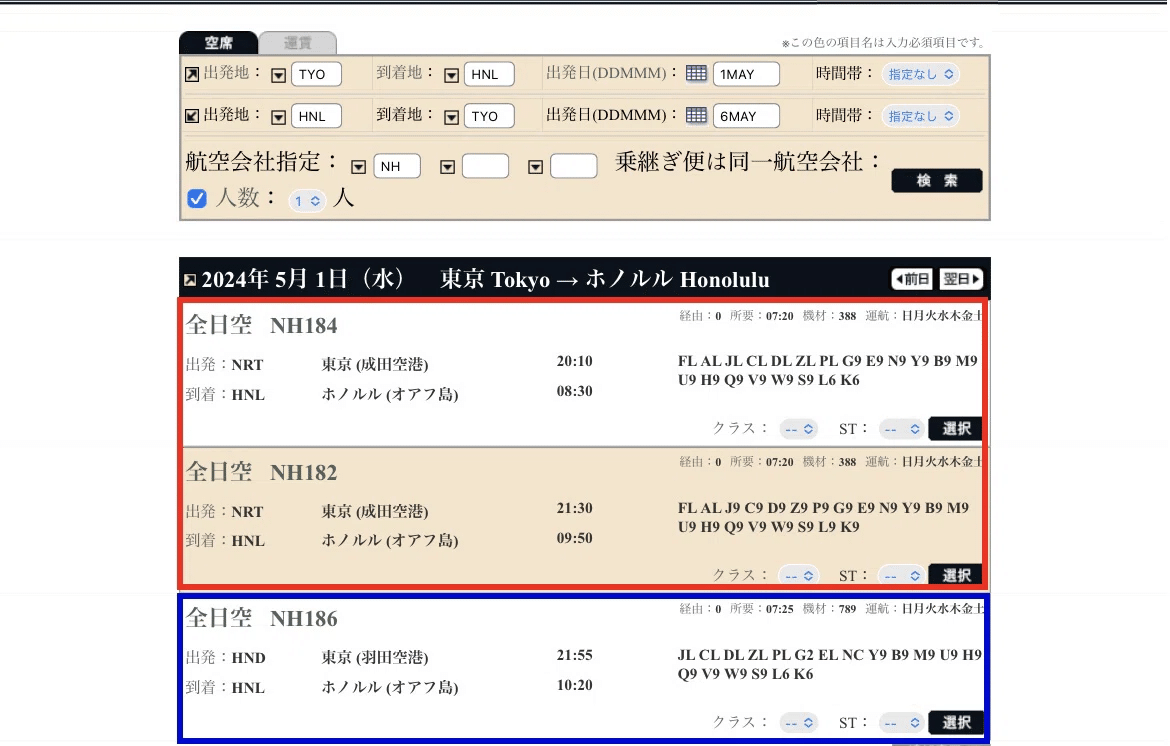
Task: Open third airline lookup arrow
Action: [x=535, y=167]
